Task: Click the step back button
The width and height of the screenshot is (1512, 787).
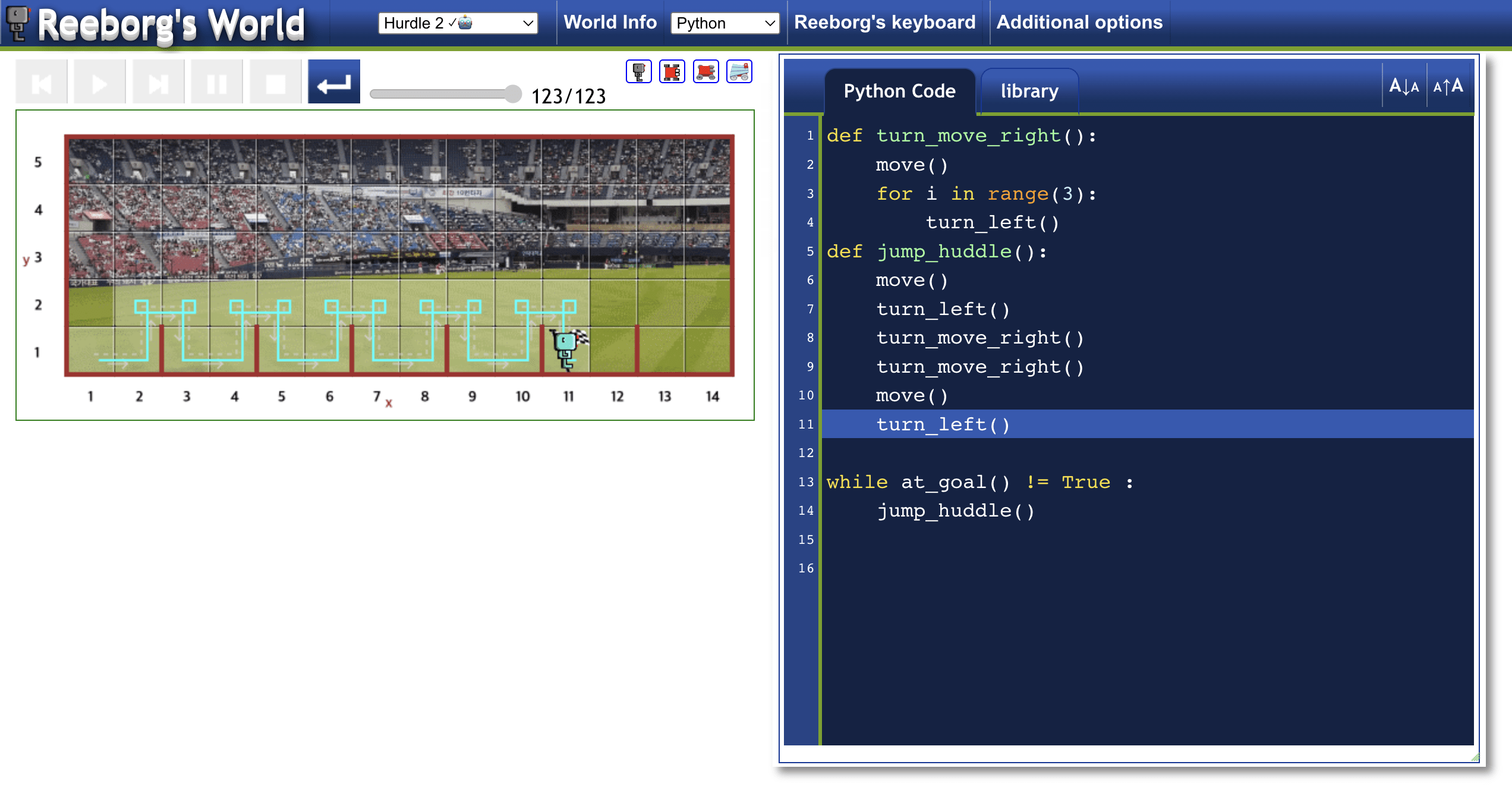Action: click(42, 83)
